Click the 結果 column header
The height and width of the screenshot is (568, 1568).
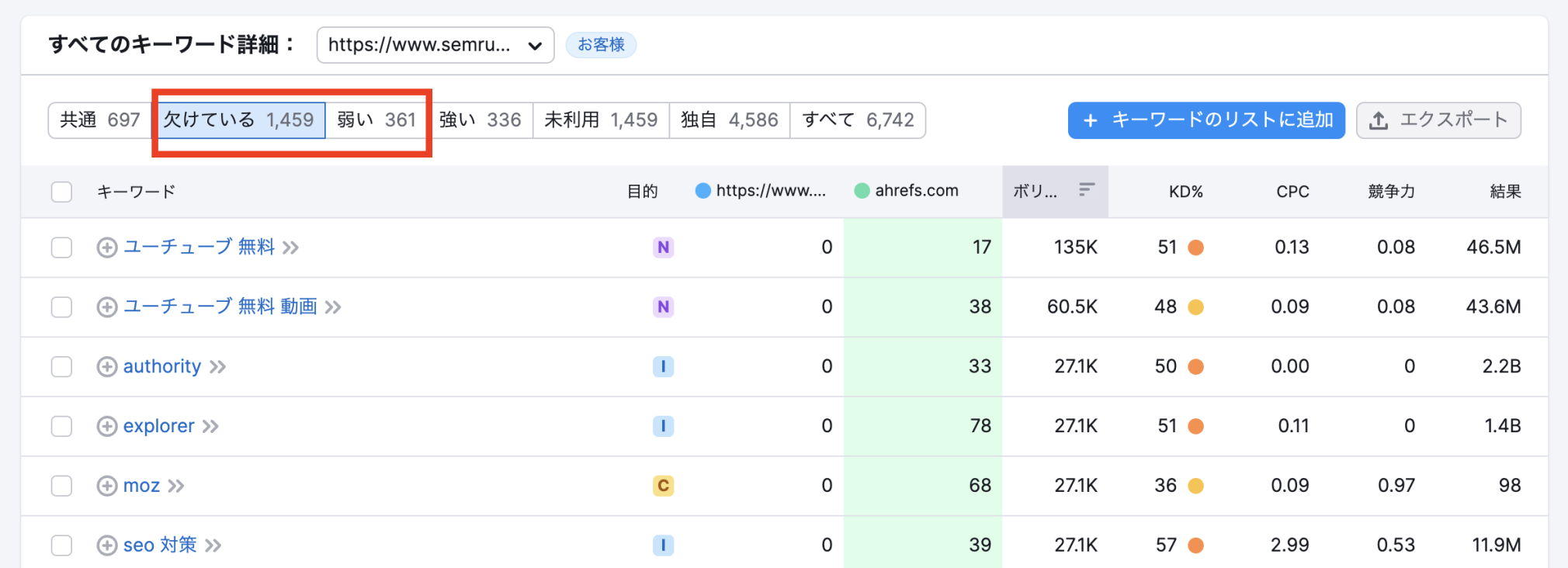pyautogui.click(x=1505, y=192)
